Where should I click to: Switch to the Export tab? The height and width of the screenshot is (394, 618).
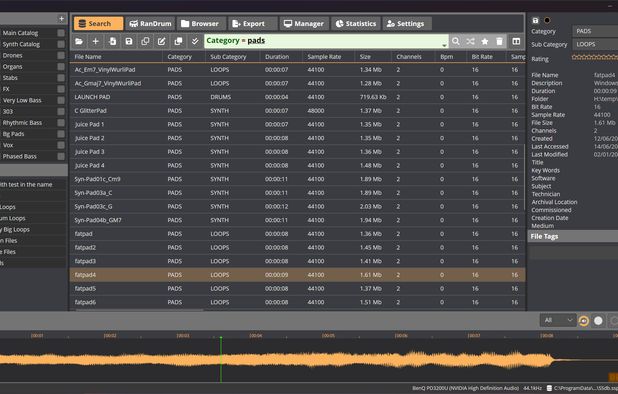click(253, 24)
